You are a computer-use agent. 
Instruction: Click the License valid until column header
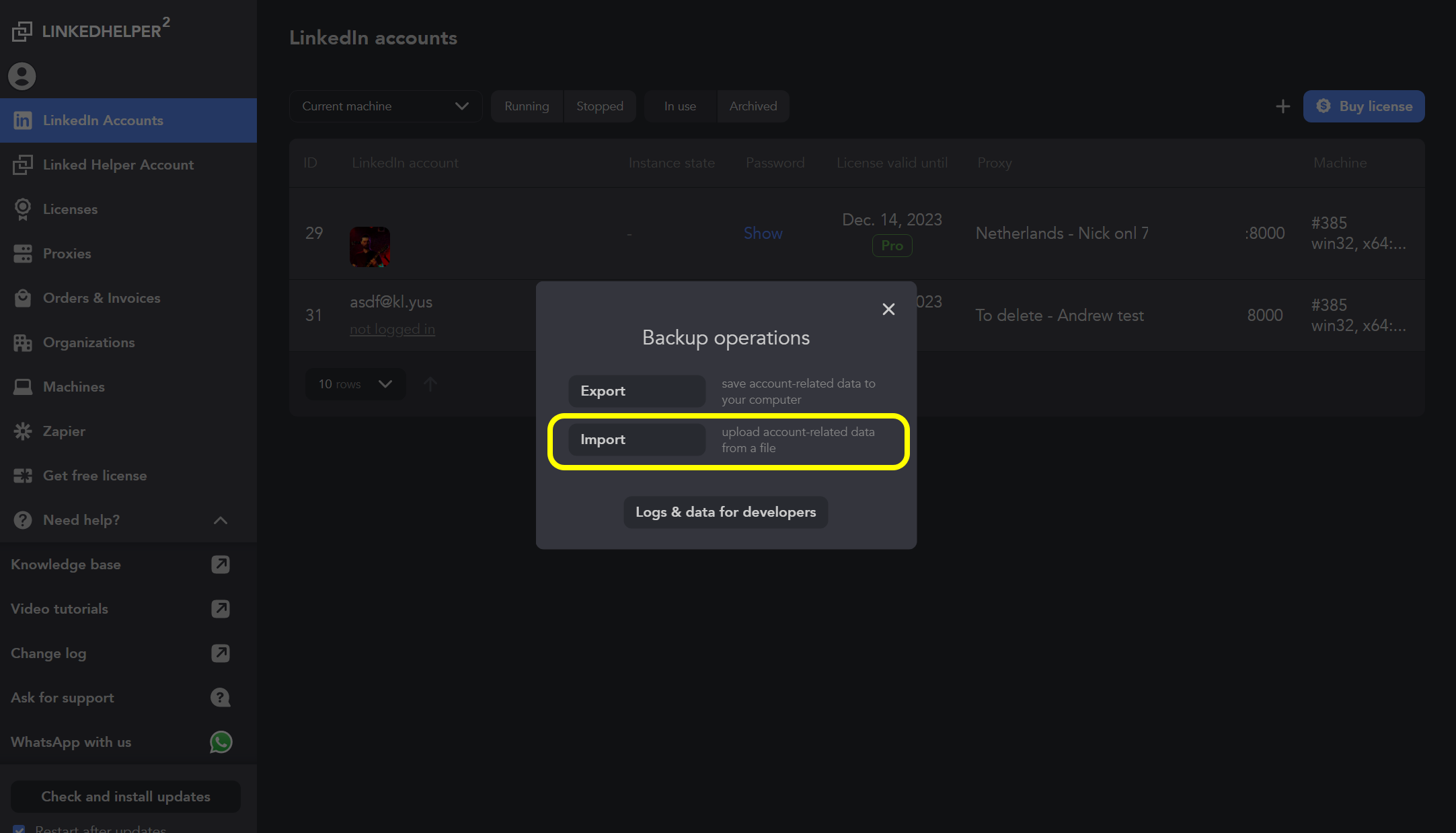(892, 163)
